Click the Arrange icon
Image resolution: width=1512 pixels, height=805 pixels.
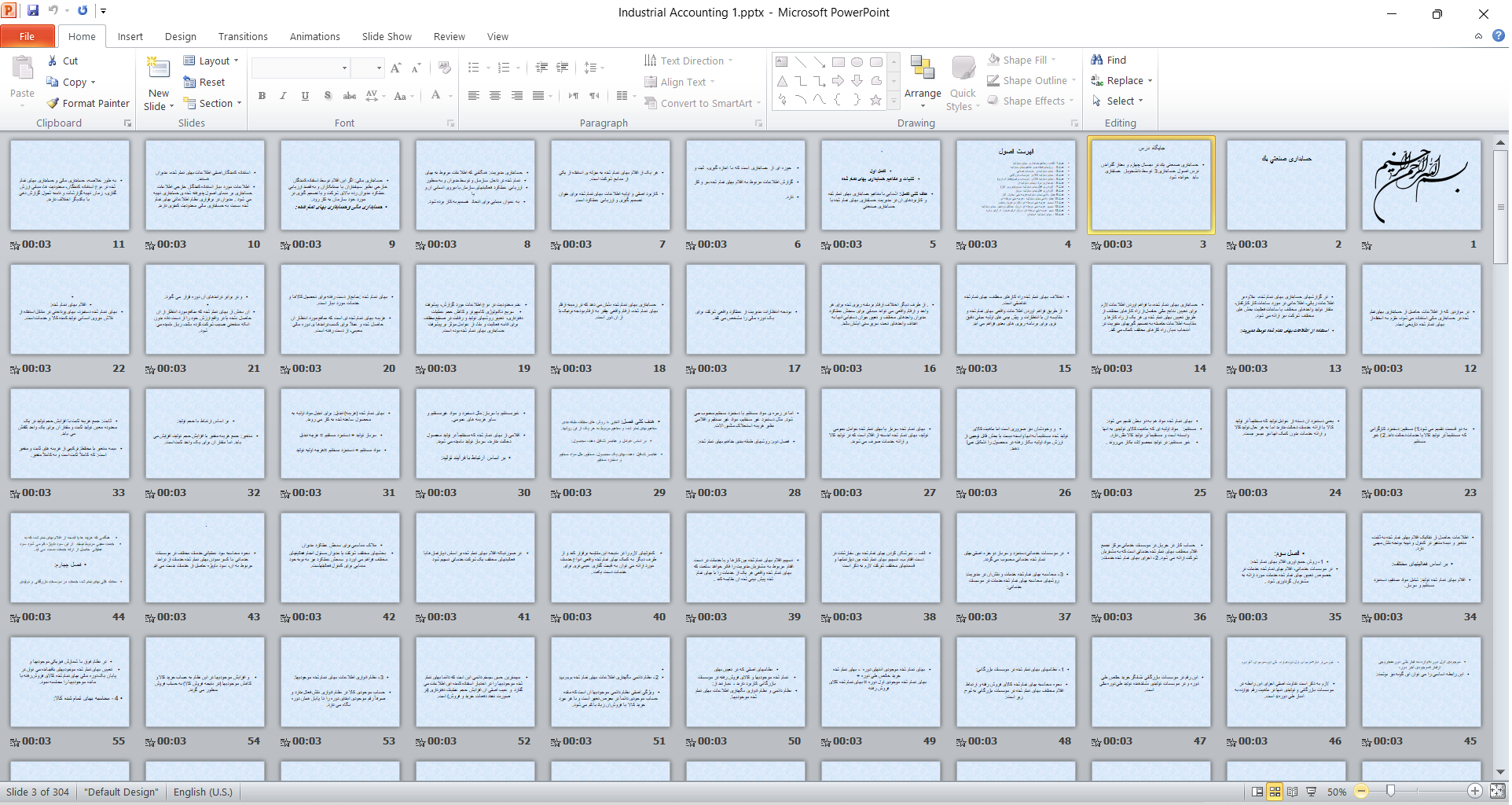tap(923, 68)
